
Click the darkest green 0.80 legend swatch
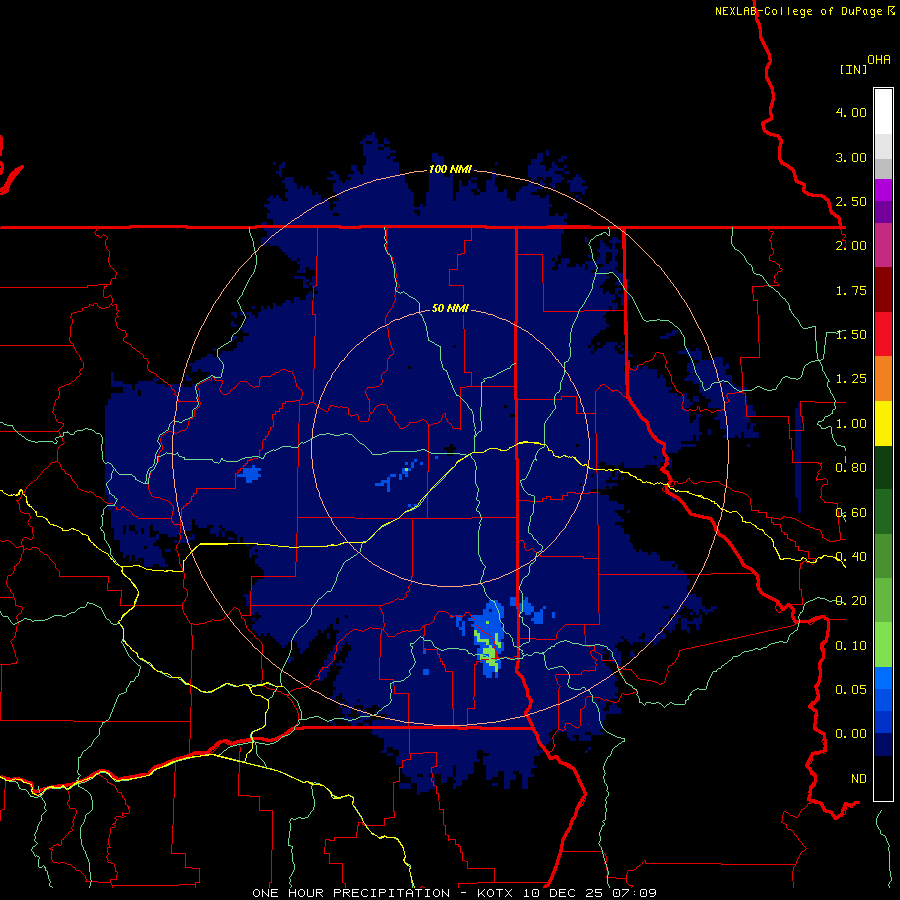883,468
